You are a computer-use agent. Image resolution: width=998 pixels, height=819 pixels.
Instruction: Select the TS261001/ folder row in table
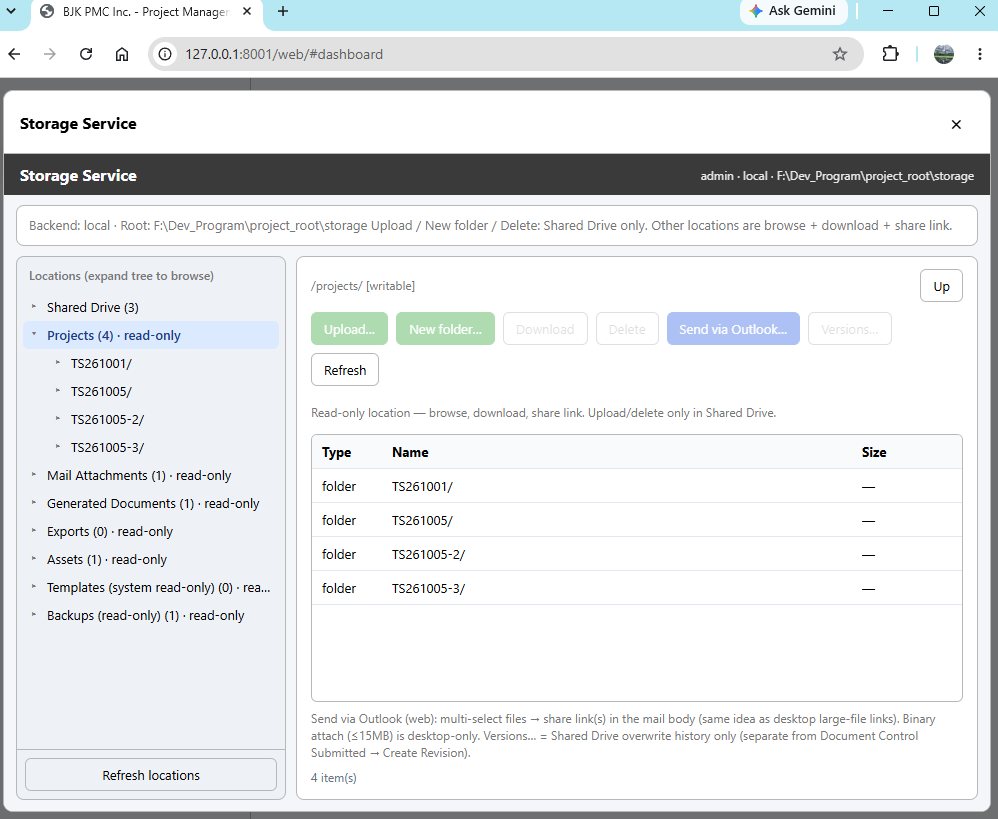coord(636,486)
